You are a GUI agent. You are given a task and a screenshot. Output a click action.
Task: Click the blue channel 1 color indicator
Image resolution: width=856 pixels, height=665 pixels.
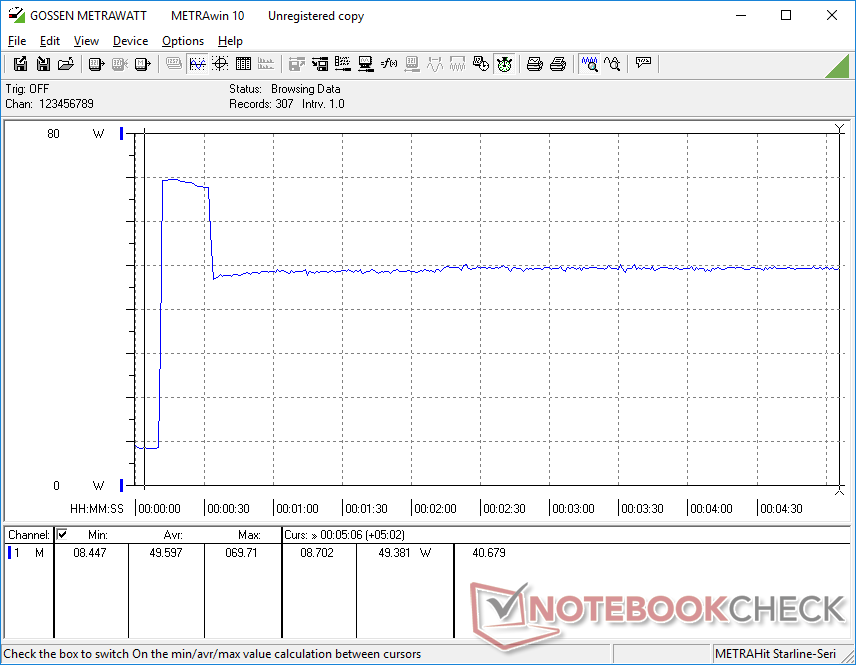click(x=9, y=553)
